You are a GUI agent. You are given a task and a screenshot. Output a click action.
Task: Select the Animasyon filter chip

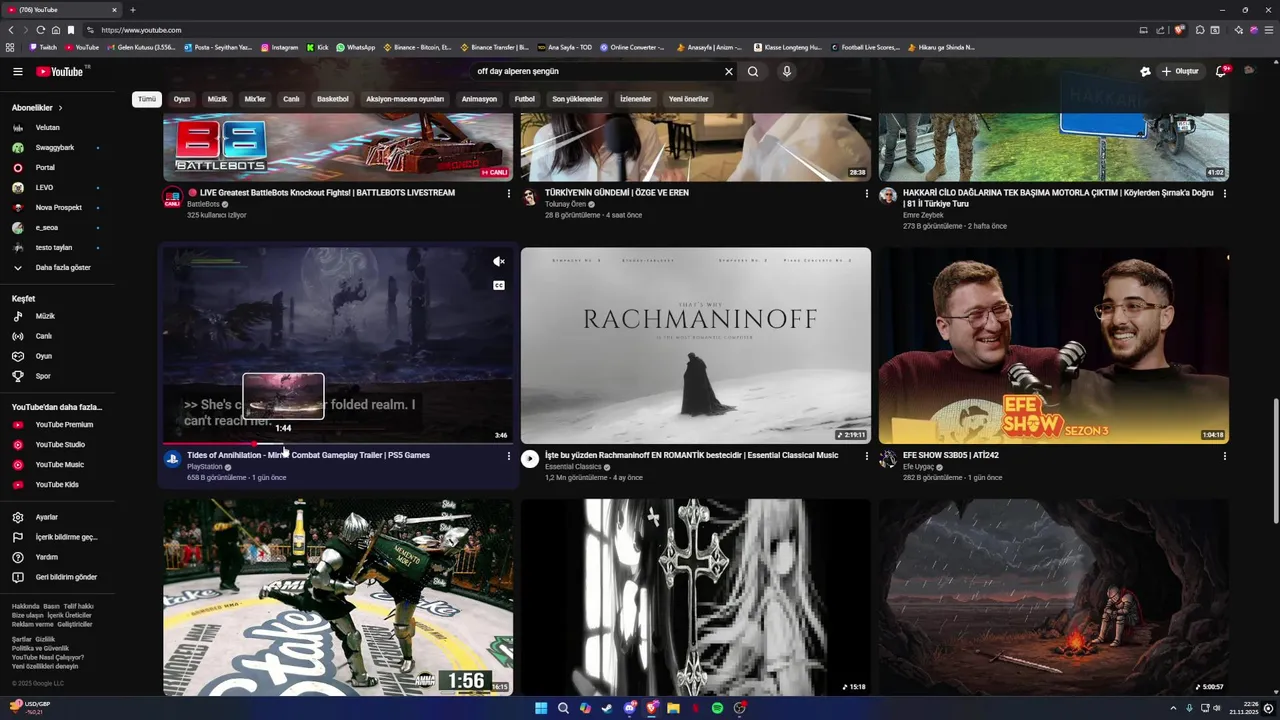click(x=479, y=99)
